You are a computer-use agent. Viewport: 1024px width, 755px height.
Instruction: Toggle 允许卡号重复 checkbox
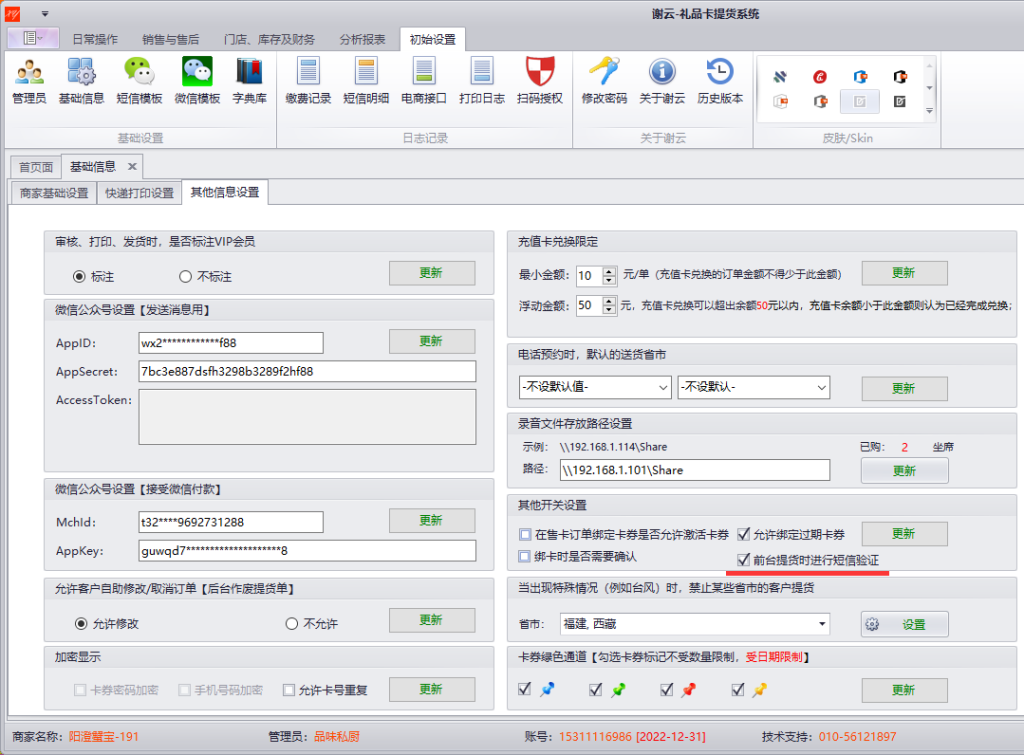[289, 690]
